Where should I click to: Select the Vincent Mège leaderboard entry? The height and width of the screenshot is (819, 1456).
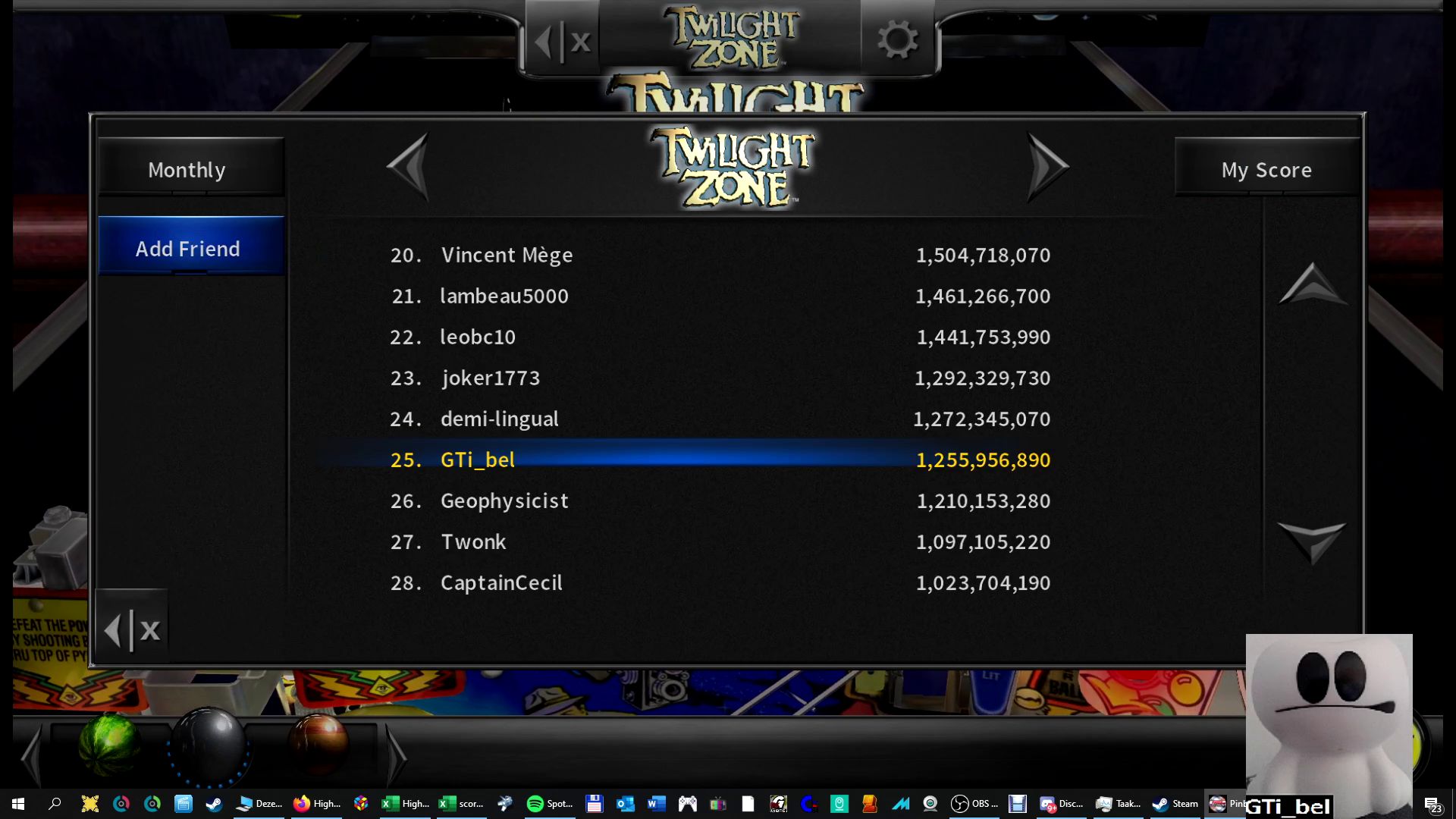click(720, 255)
